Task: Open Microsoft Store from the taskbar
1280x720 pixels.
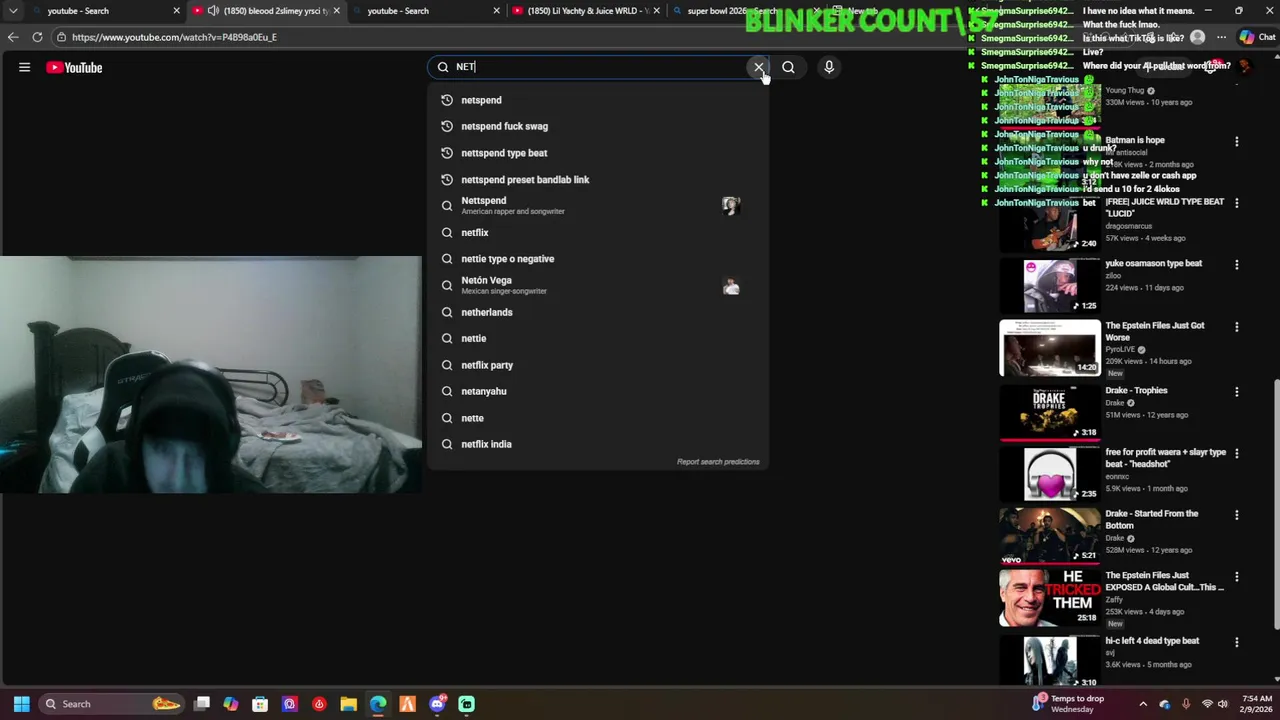Action: 260,704
